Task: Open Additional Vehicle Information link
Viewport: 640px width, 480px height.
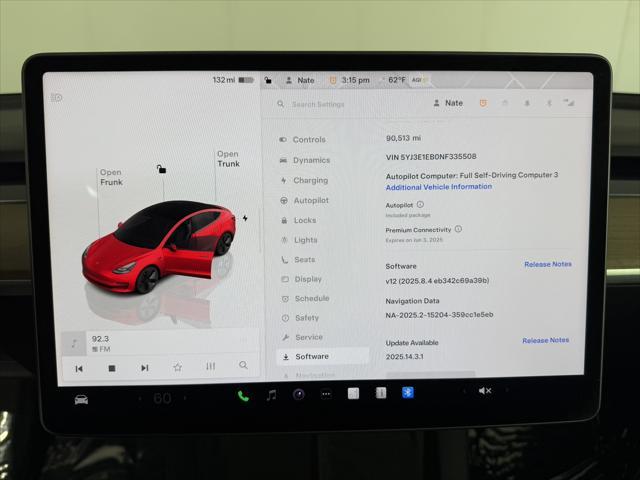Action: click(439, 187)
